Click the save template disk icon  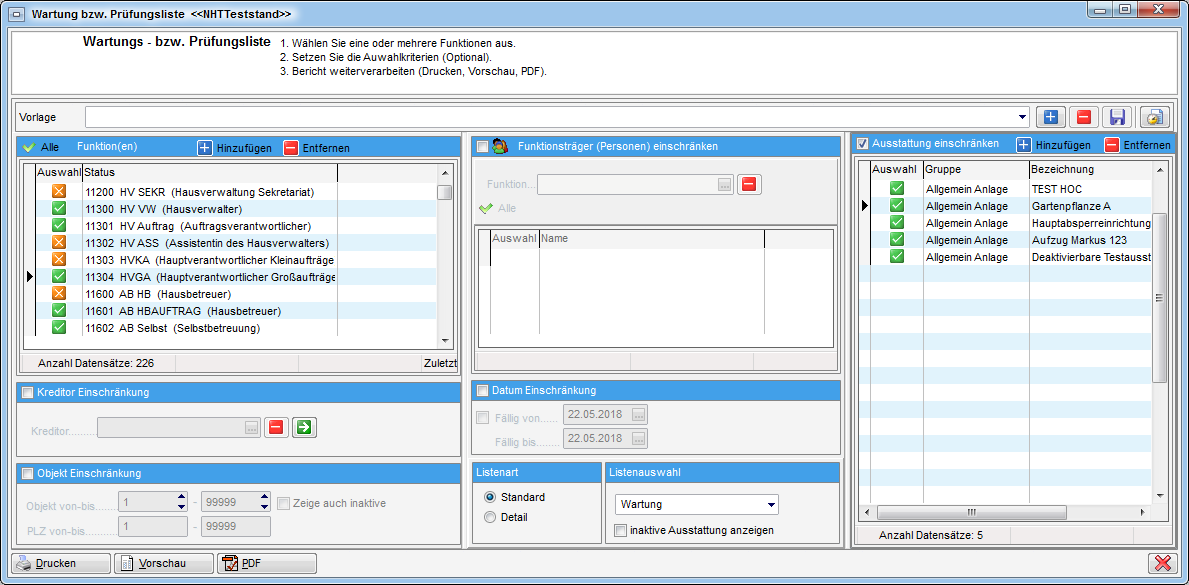1117,117
